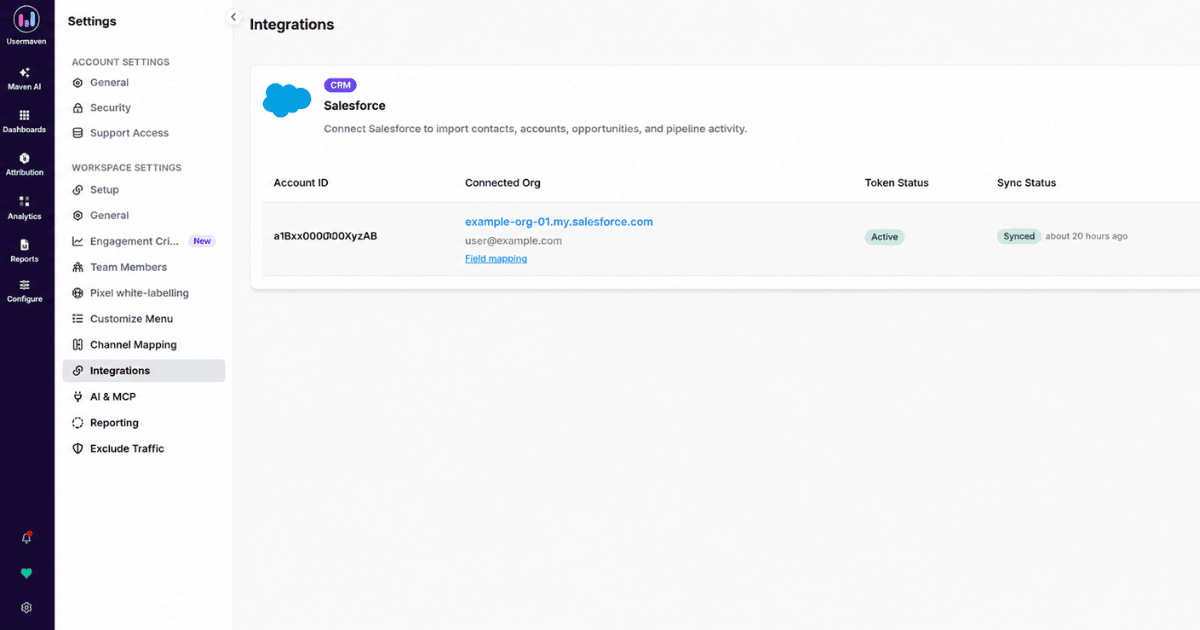Open the Configure sliders icon
This screenshot has height=630, width=1200.
tap(25, 285)
